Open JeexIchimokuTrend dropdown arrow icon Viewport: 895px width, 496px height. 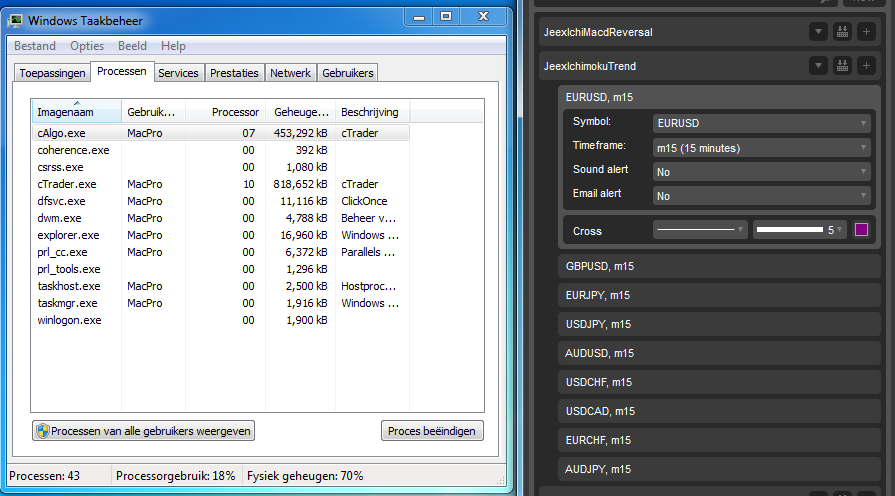(x=818, y=66)
